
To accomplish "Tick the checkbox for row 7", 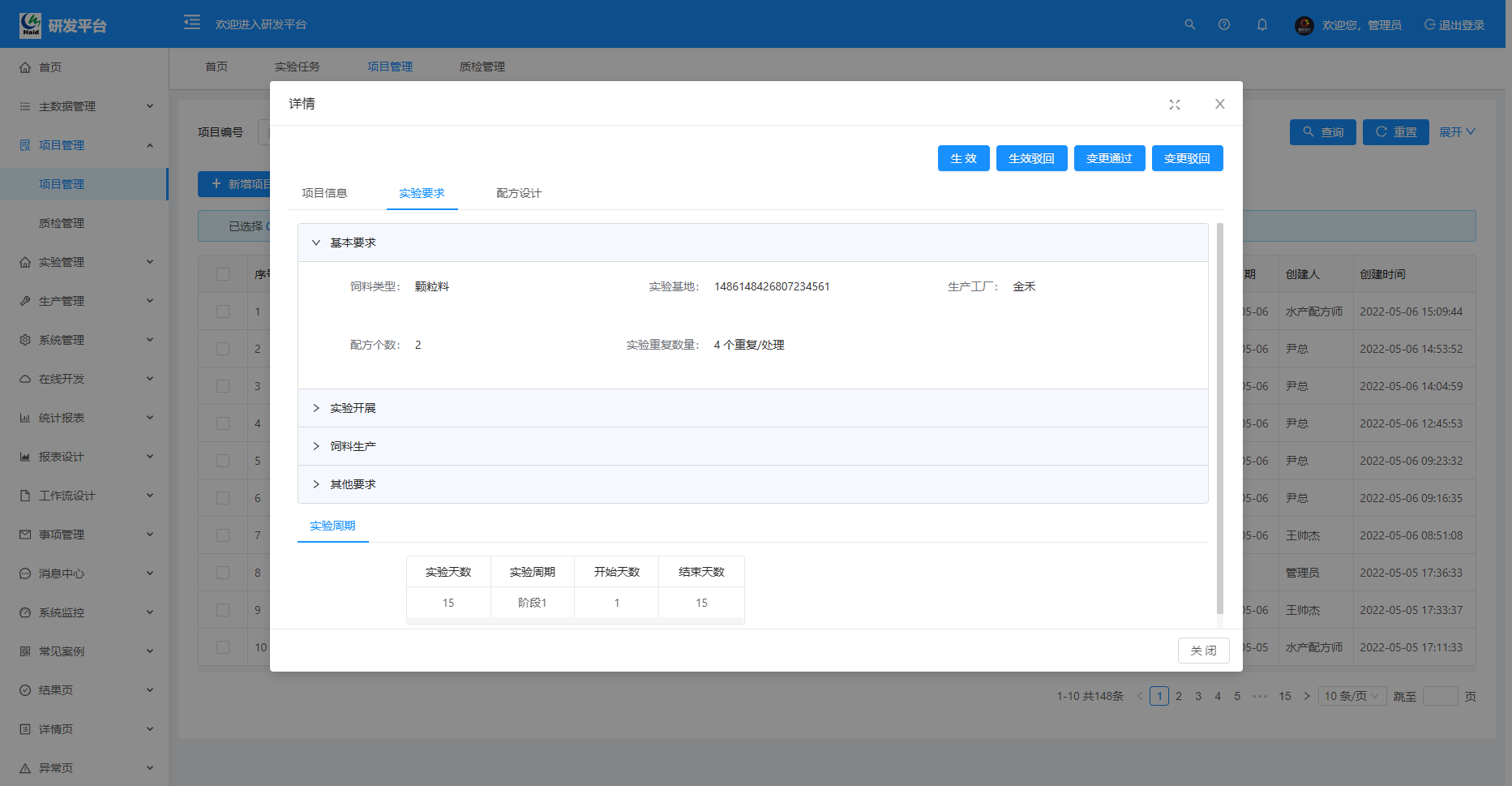I will pyautogui.click(x=223, y=535).
